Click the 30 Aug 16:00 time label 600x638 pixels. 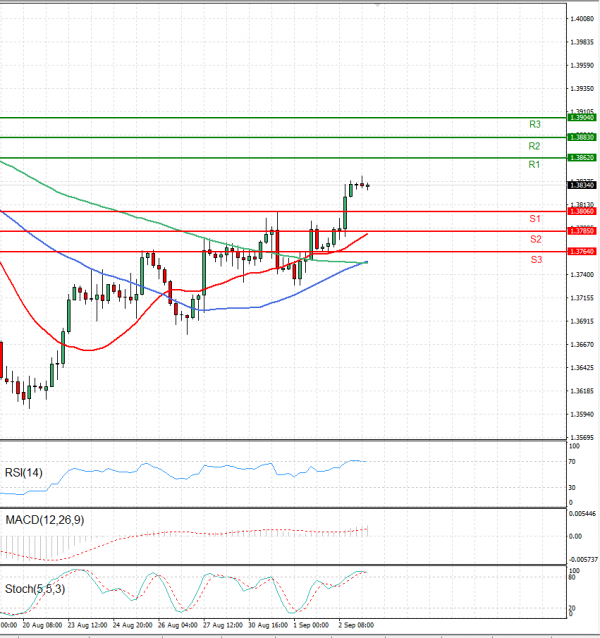(268, 625)
